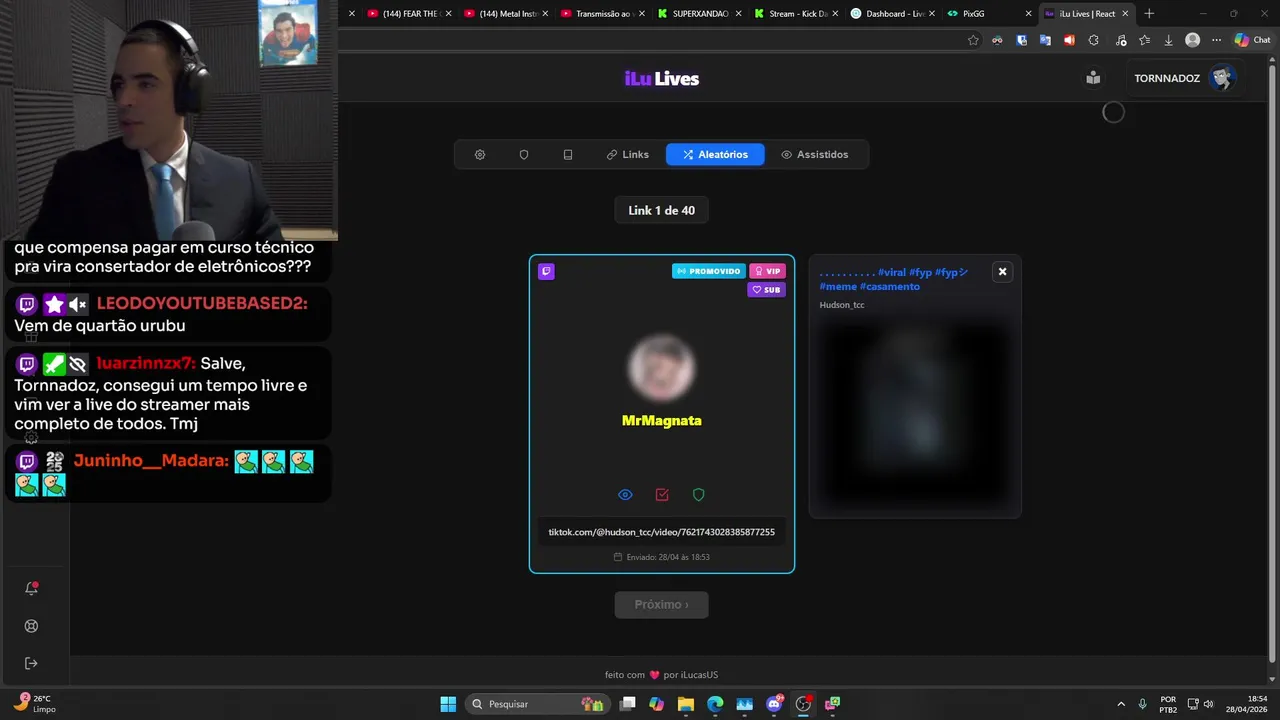
Task: Open Microsoft Edge from the taskbar
Action: (715, 704)
